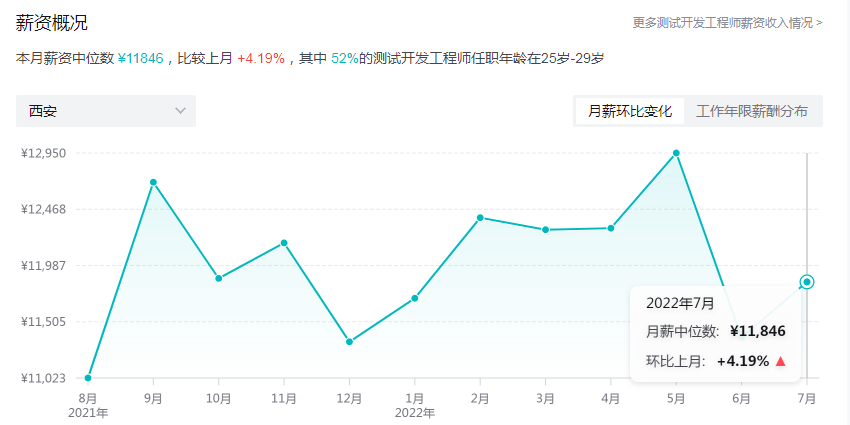This screenshot has height=425, width=850.
Task: Select the 5月 peak data point
Action: pyautogui.click(x=676, y=153)
